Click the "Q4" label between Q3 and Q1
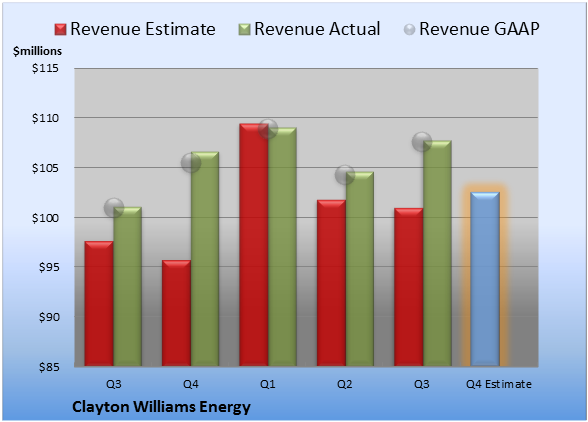 click(x=190, y=384)
